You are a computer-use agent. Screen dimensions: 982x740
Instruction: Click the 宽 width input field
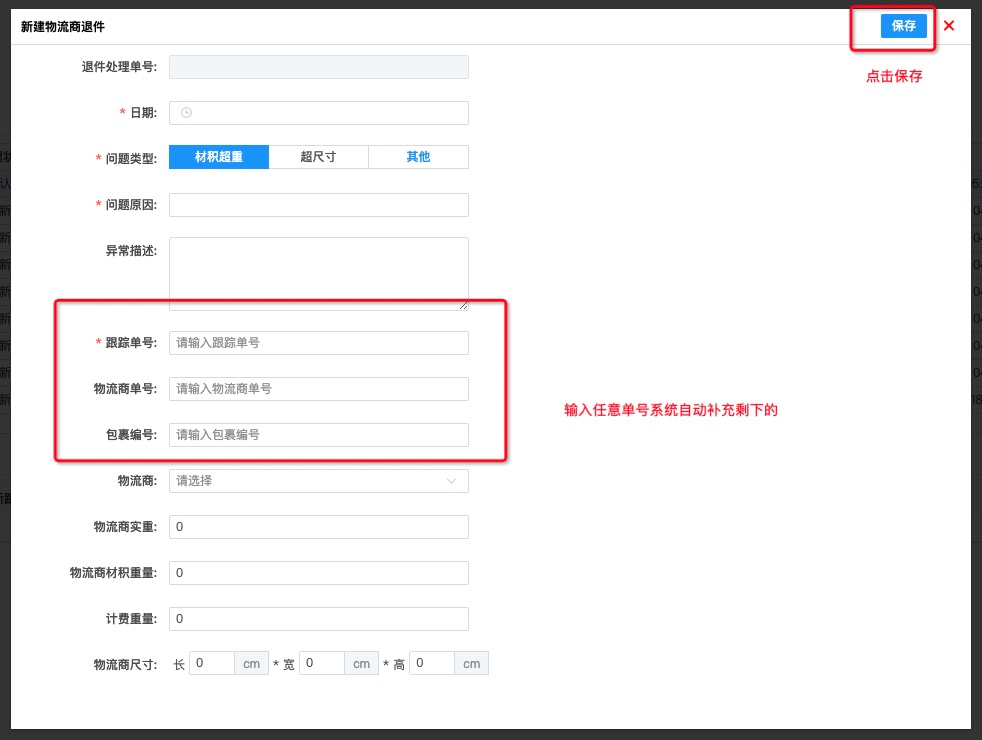click(322, 663)
